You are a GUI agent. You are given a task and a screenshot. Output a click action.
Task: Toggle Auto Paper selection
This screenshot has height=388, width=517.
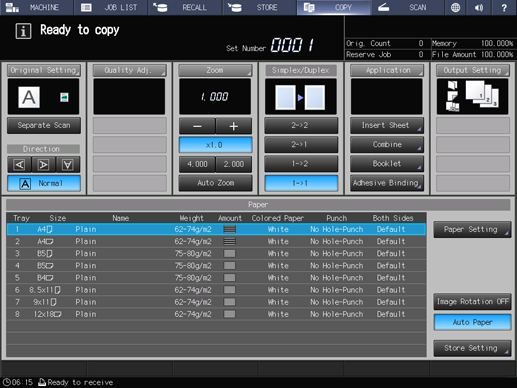(x=472, y=322)
